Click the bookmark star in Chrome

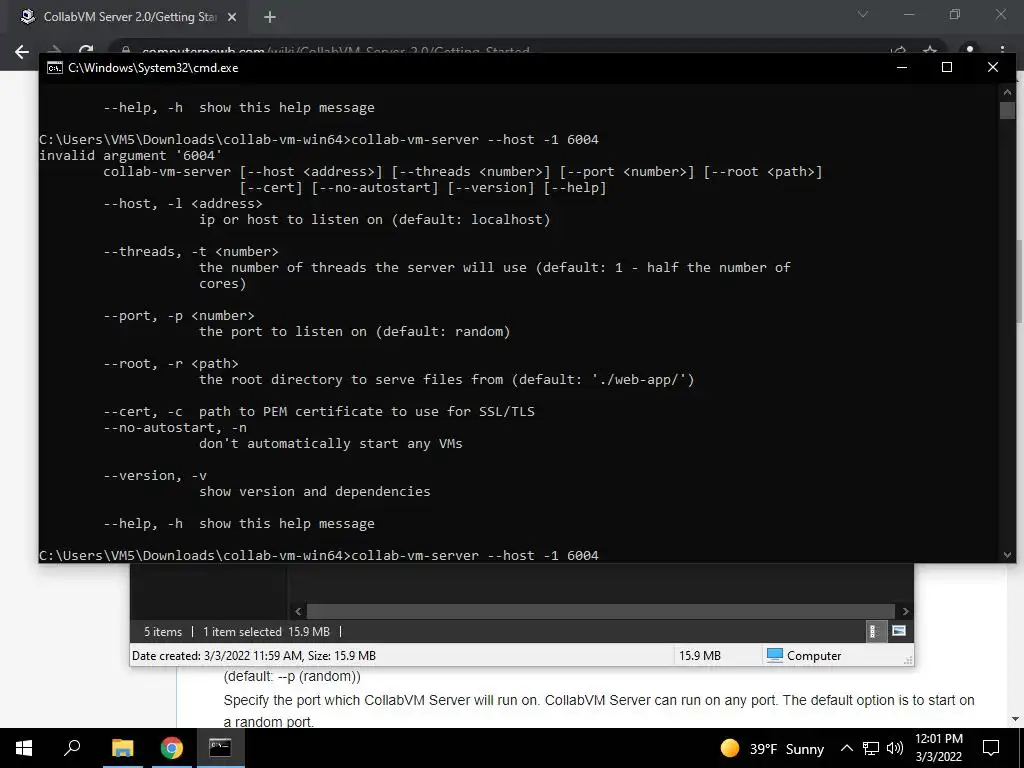pyautogui.click(x=930, y=50)
